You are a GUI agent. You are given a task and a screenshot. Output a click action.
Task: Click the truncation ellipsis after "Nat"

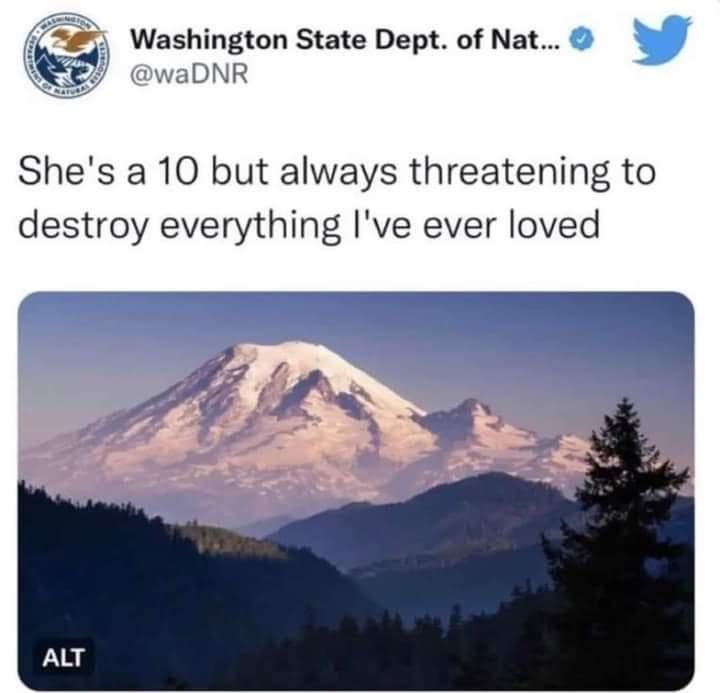click(x=551, y=46)
